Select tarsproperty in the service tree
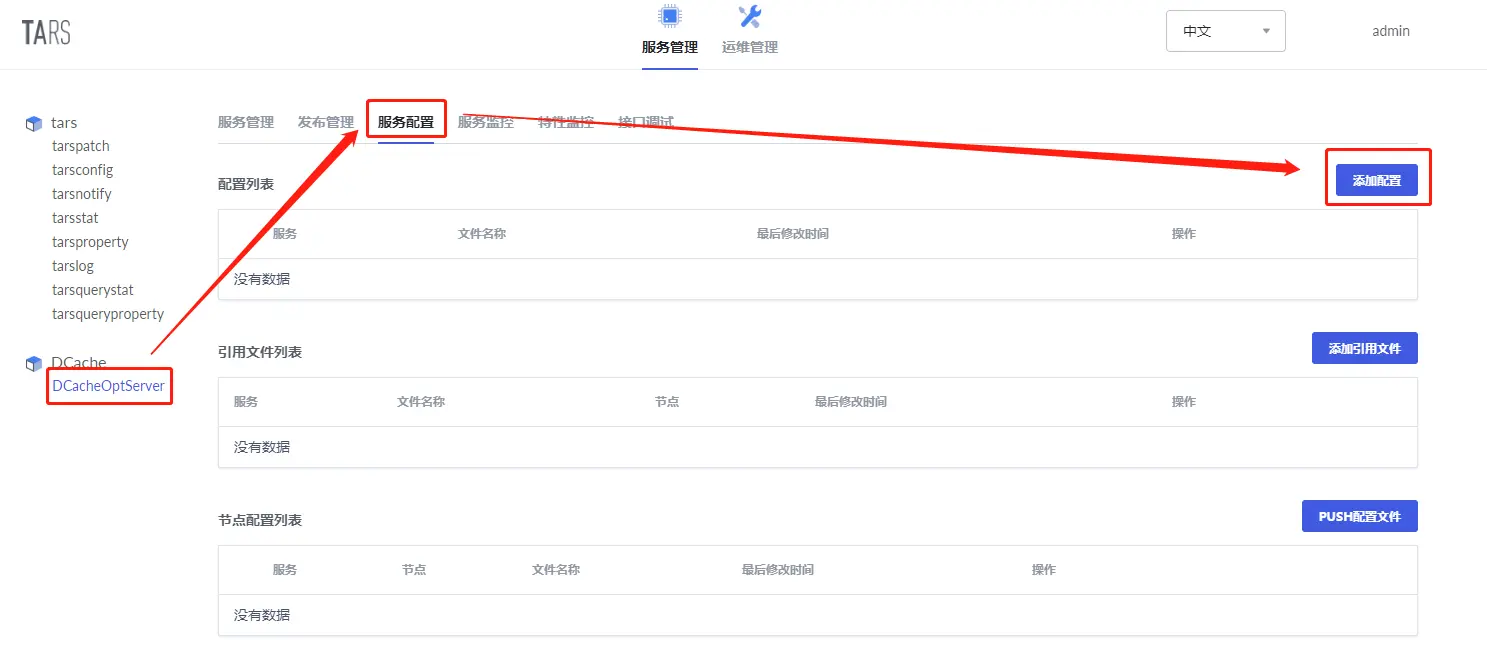Image resolution: width=1487 pixels, height=669 pixels. (90, 242)
